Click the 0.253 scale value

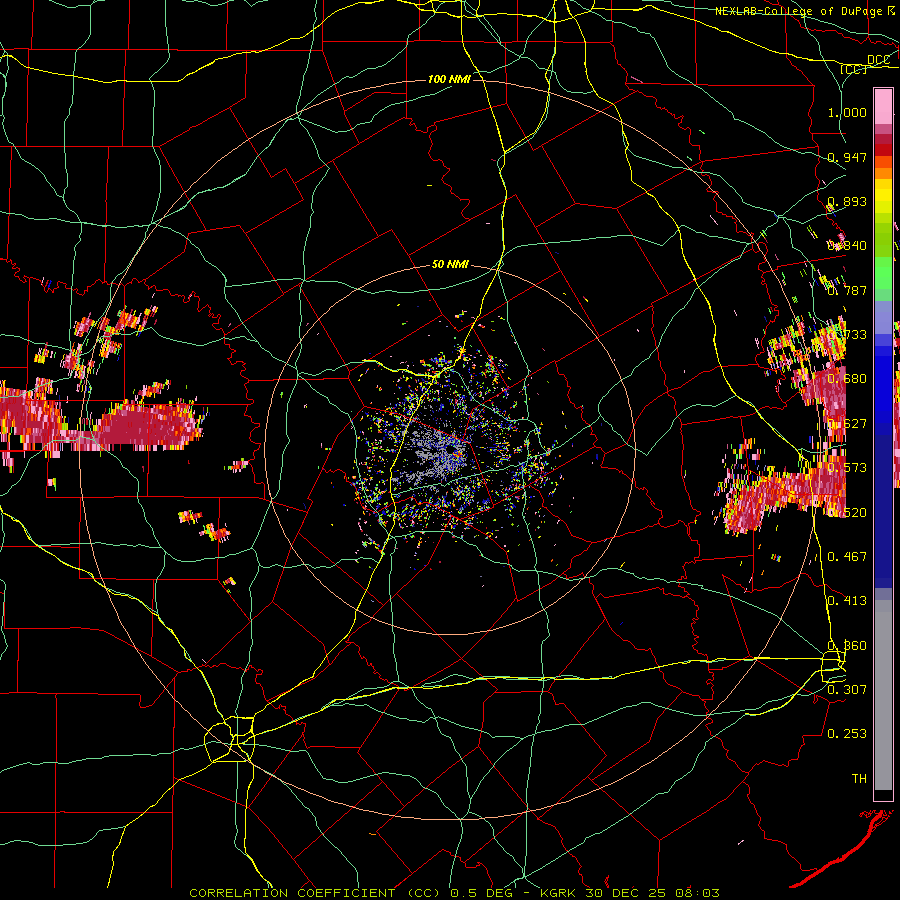click(x=847, y=734)
